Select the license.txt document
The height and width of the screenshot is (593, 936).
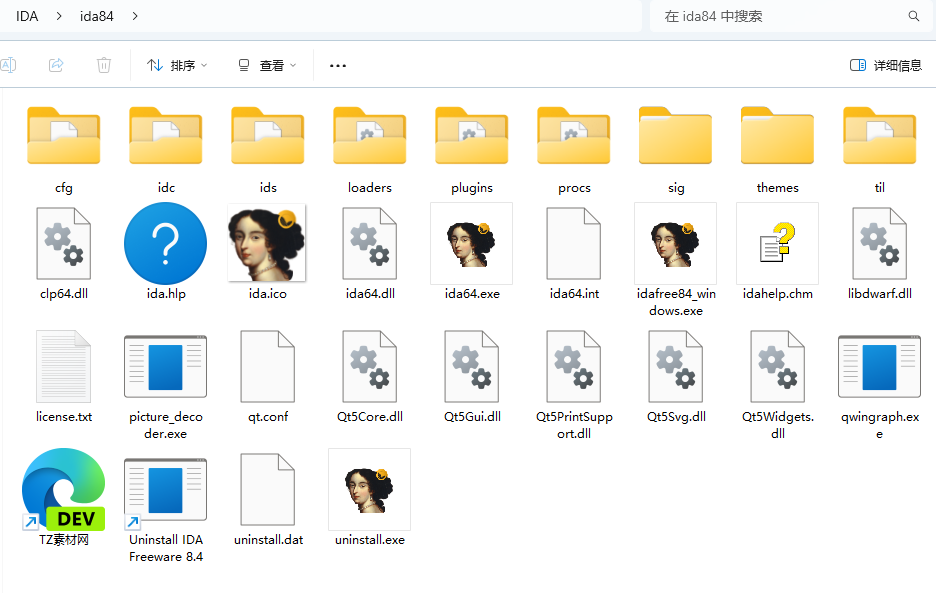click(x=64, y=366)
